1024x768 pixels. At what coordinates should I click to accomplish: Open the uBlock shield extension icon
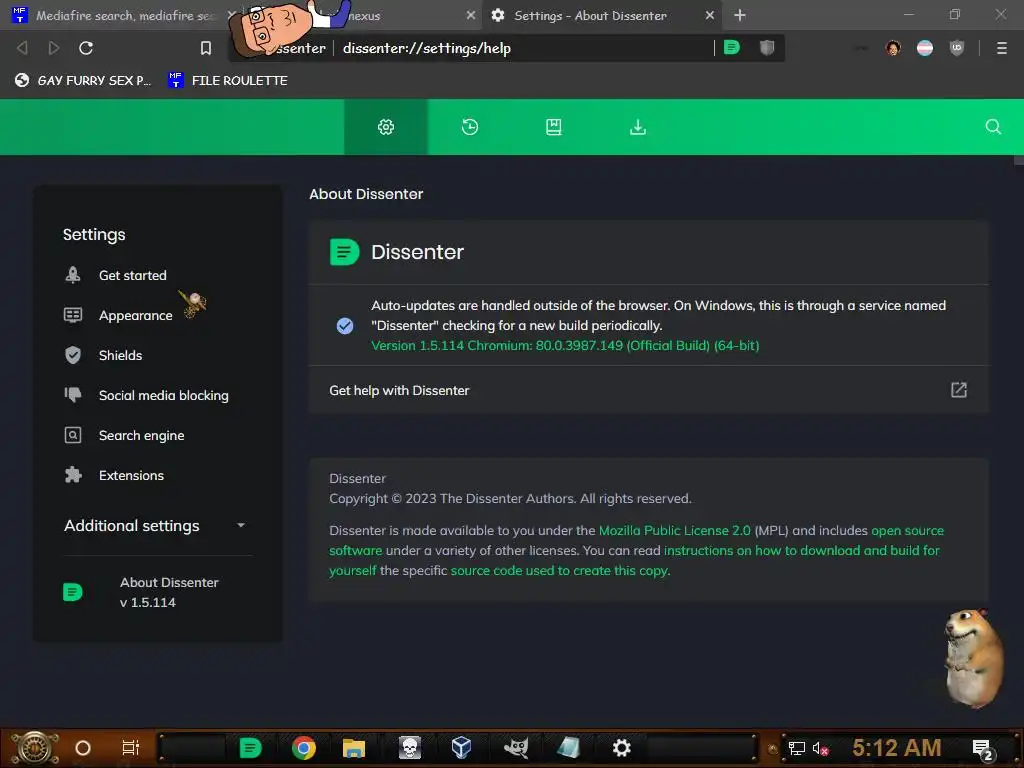point(957,48)
